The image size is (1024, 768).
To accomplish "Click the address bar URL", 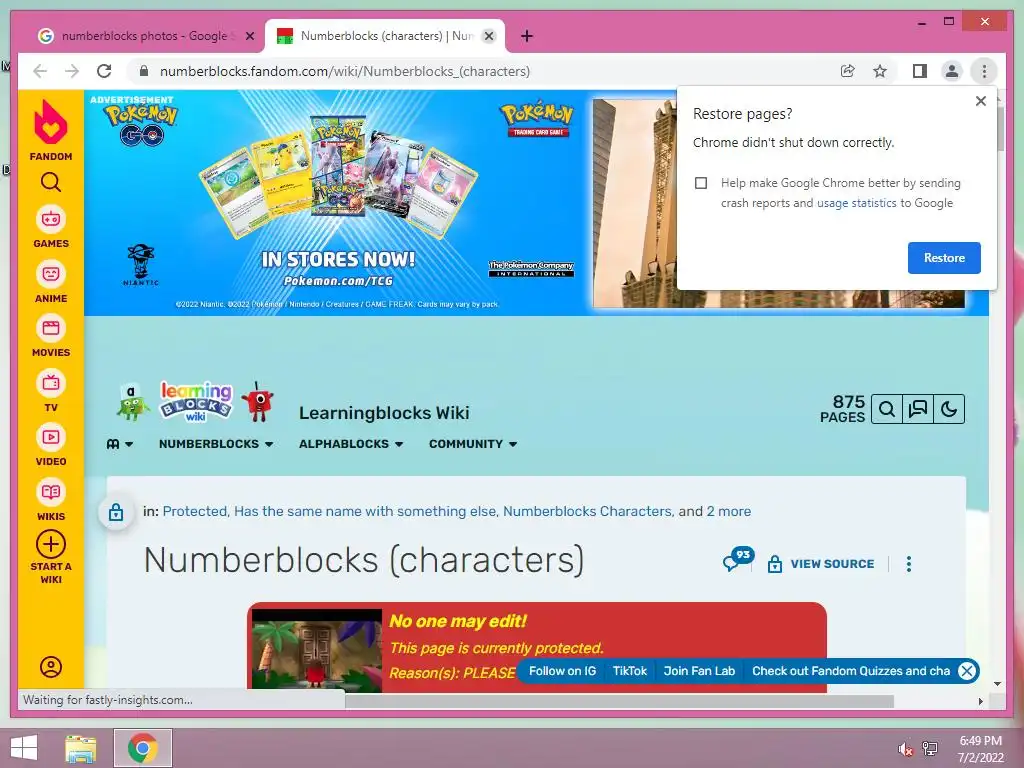I will [345, 71].
